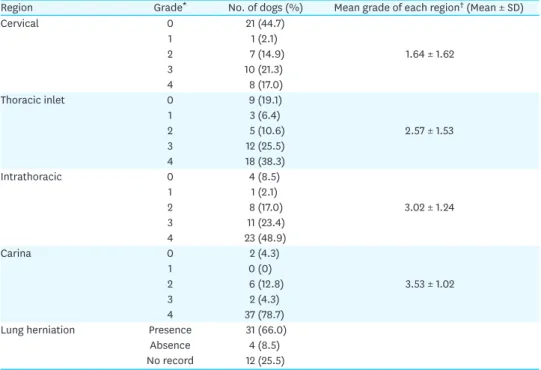Click the value 21 (44.7)

point(265,23)
